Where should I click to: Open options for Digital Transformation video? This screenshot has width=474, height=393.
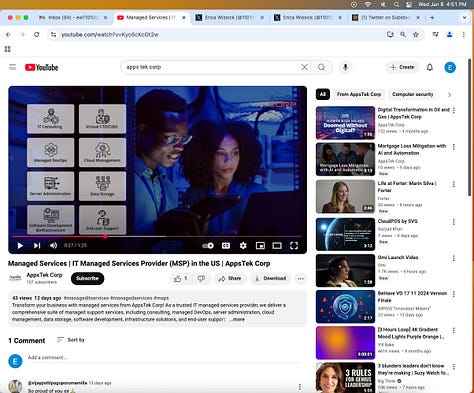(454, 111)
